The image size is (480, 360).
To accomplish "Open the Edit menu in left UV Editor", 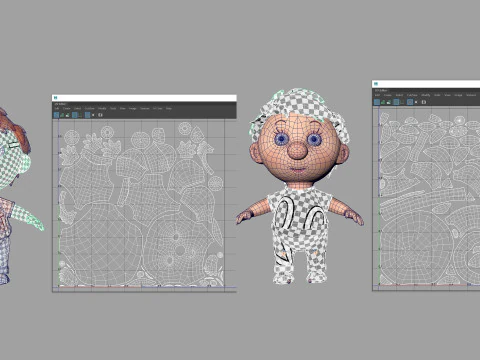I will [x=57, y=108].
